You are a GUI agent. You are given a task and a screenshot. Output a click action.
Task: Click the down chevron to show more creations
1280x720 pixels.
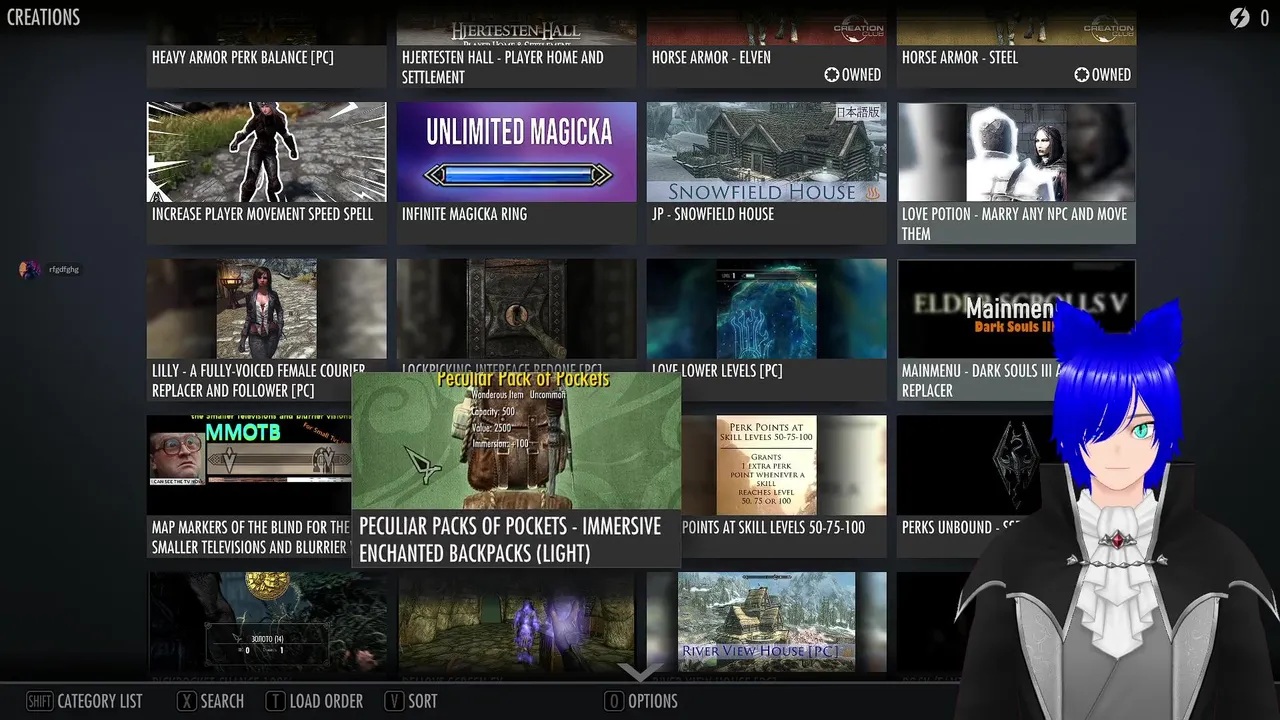point(640,672)
